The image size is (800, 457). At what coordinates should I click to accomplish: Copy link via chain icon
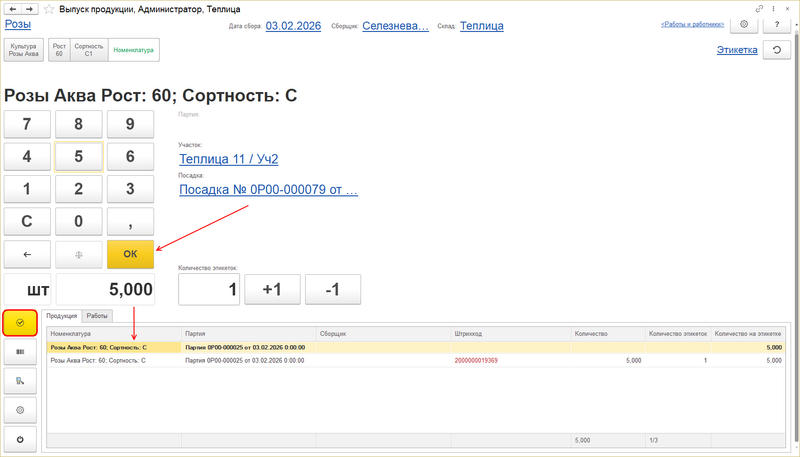pyautogui.click(x=759, y=9)
